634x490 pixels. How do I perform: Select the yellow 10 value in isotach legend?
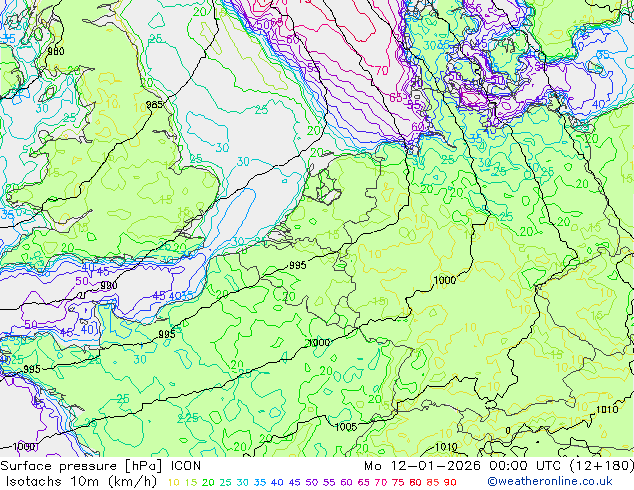[173, 482]
